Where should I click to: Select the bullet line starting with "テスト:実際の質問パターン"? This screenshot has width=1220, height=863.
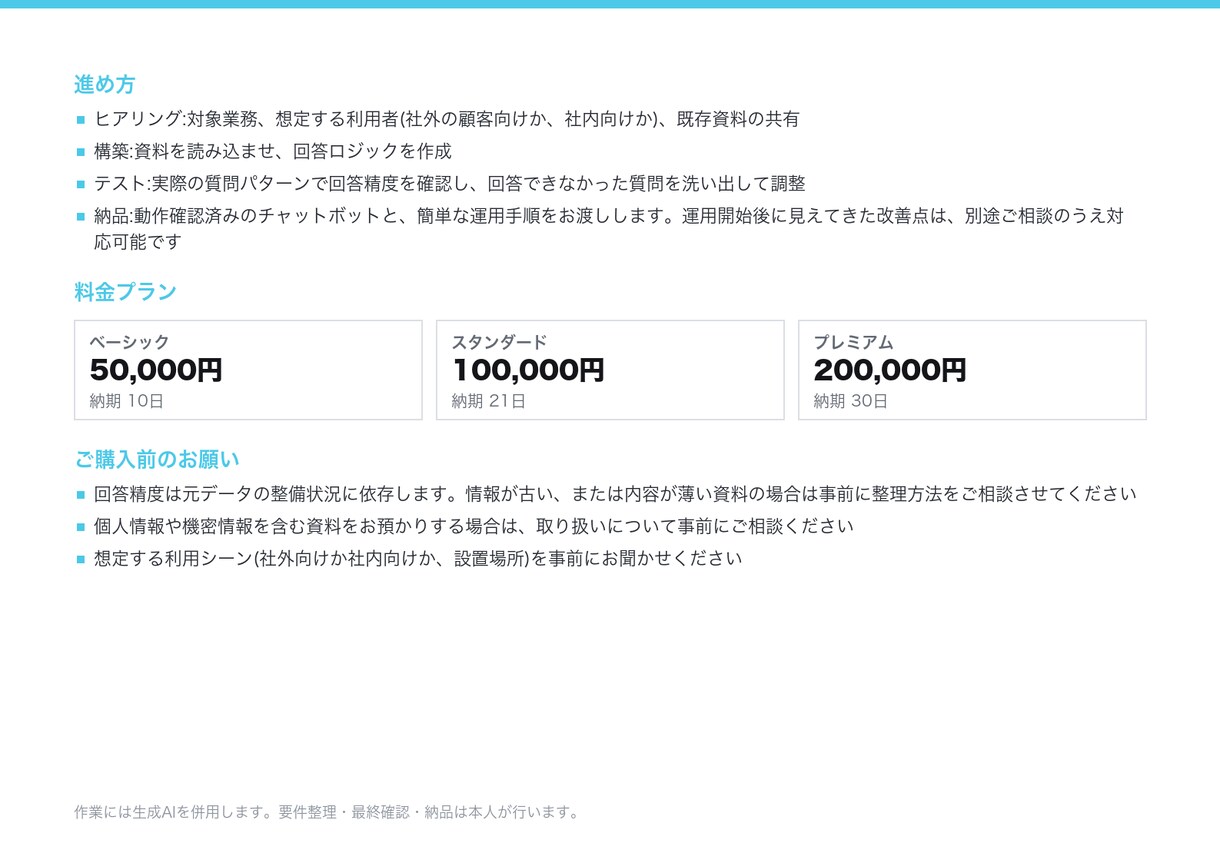pos(450,184)
